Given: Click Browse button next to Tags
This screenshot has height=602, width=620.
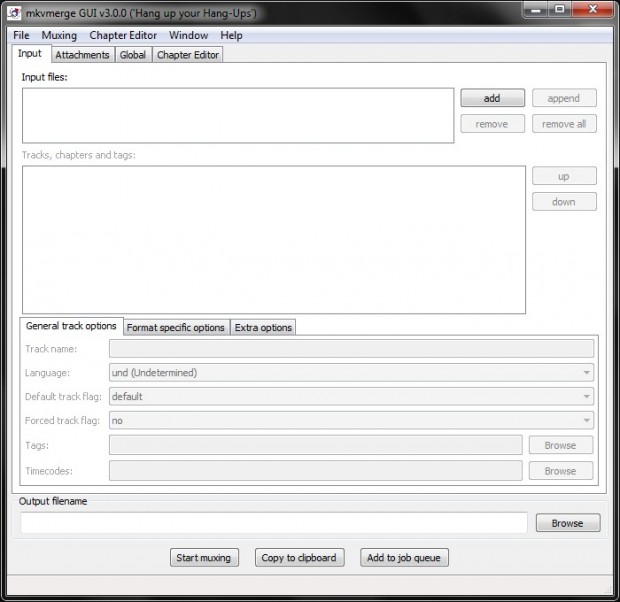Looking at the screenshot, I should point(561,445).
